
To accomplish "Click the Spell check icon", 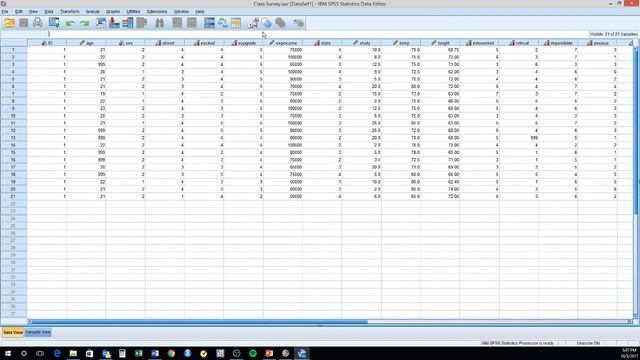I will [x=298, y=23].
